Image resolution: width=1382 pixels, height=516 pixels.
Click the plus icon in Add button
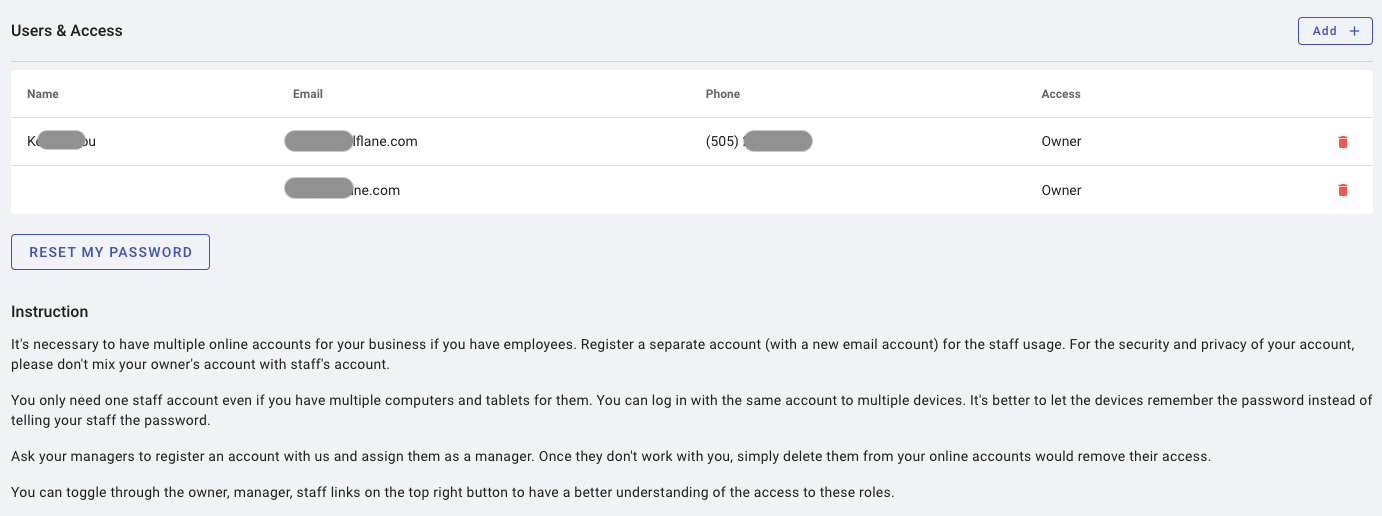click(x=1355, y=31)
